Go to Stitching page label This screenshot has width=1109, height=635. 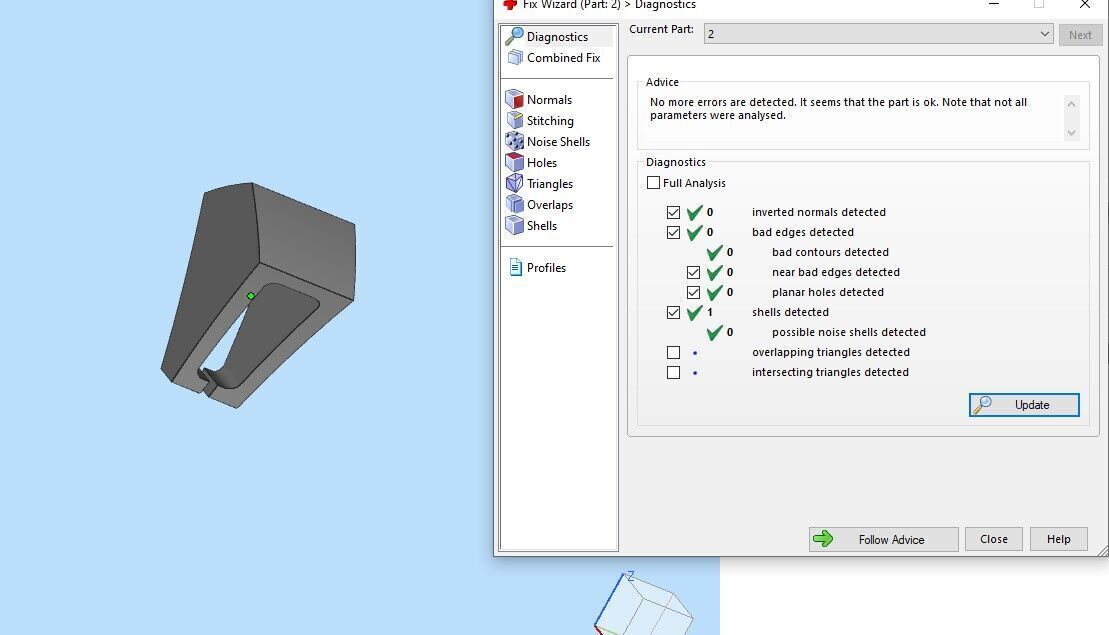[550, 121]
